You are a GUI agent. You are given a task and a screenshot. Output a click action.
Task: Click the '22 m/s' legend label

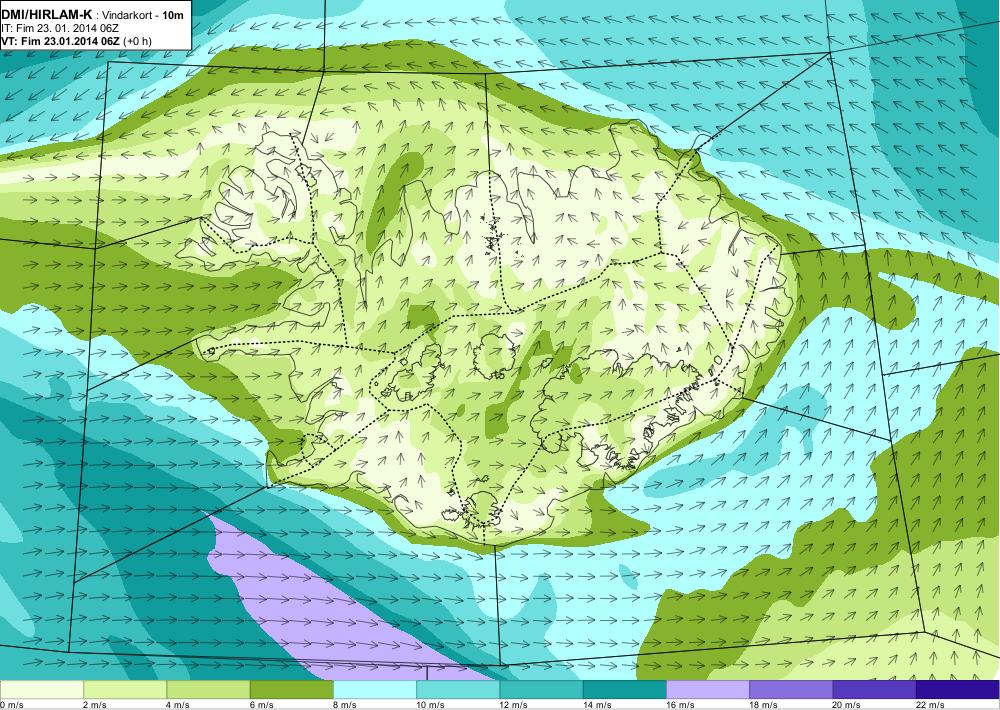coord(930,705)
